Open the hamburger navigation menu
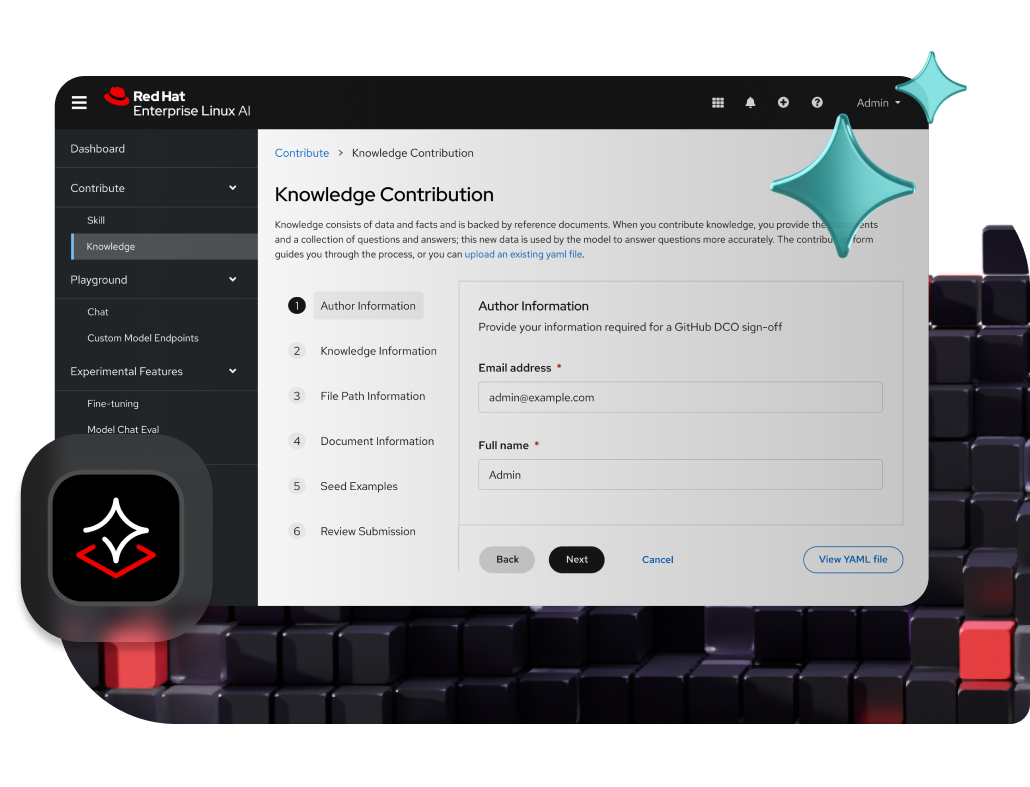This screenshot has height=787, width=1030. 79,102
